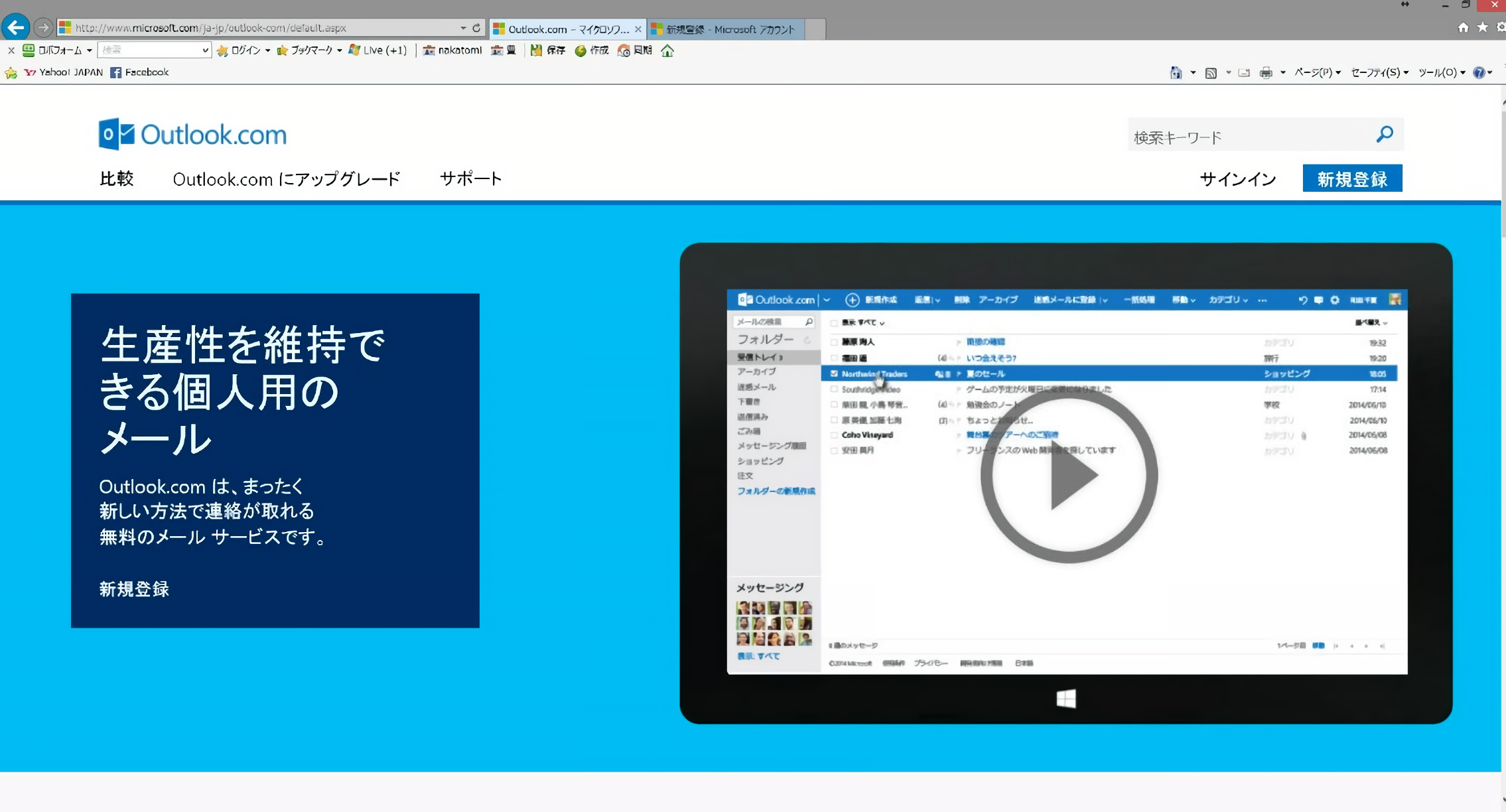Open the ログイン (Login) toolbar dropdown
The width and height of the screenshot is (1506, 812).
click(x=243, y=50)
